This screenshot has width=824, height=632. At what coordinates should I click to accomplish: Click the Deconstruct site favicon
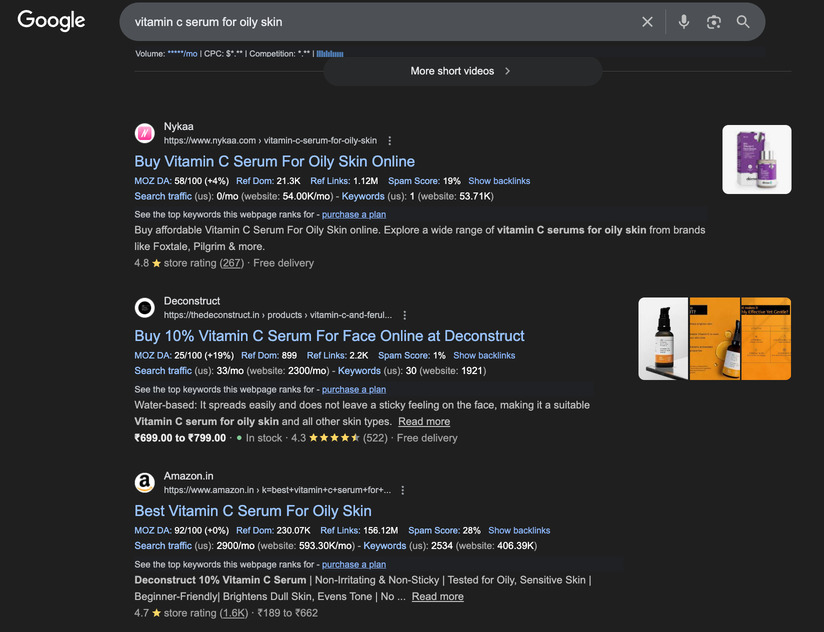point(145,308)
